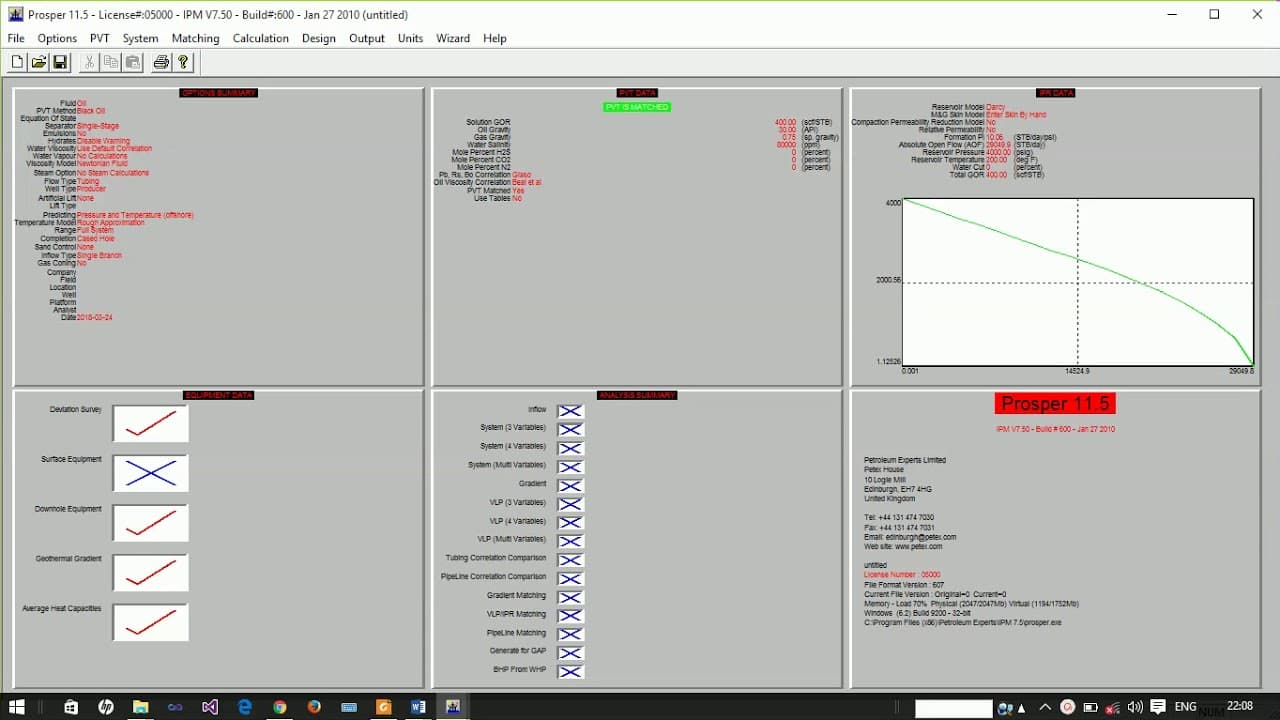Screen dimensions: 1280x720
Task: Click the 'Black Oil' PVT Method value
Action: (91, 111)
